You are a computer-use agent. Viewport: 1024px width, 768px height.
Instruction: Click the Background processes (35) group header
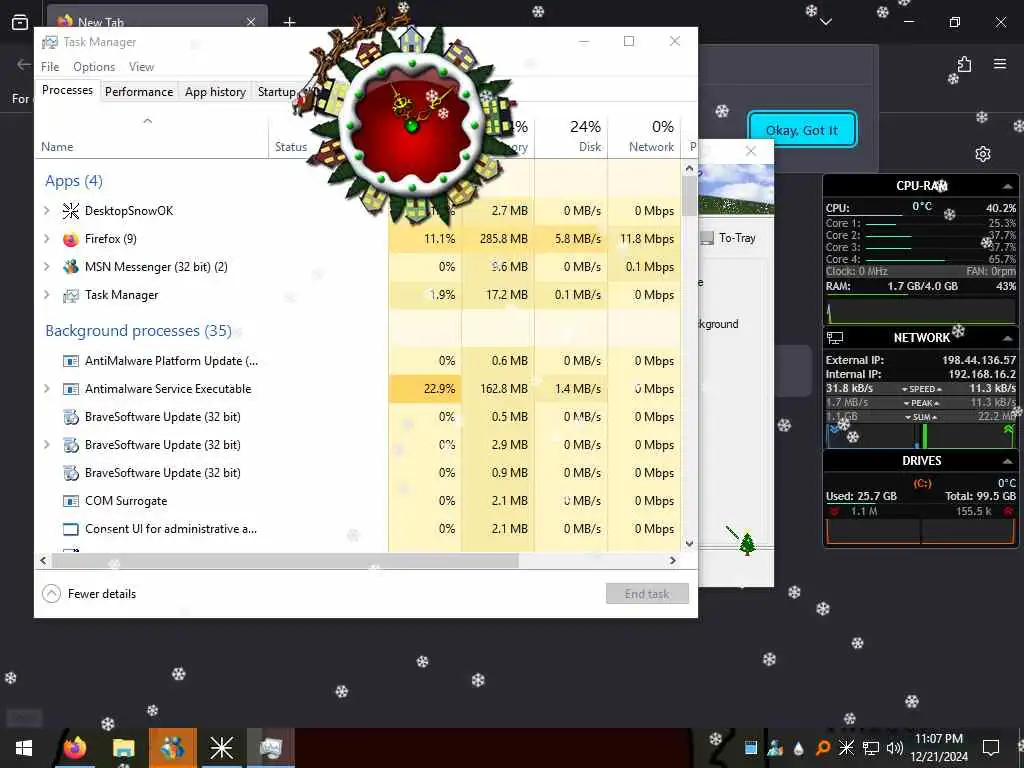(x=138, y=331)
